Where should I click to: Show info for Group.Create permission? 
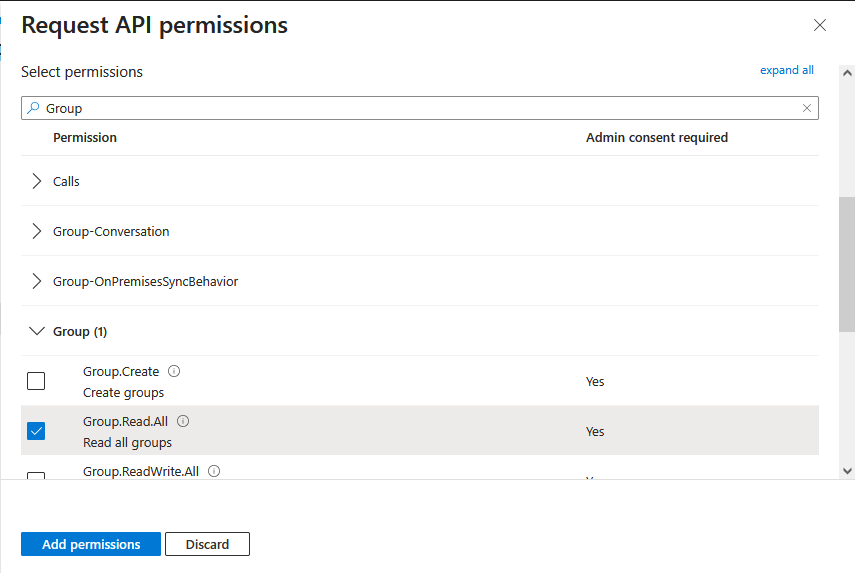point(174,371)
